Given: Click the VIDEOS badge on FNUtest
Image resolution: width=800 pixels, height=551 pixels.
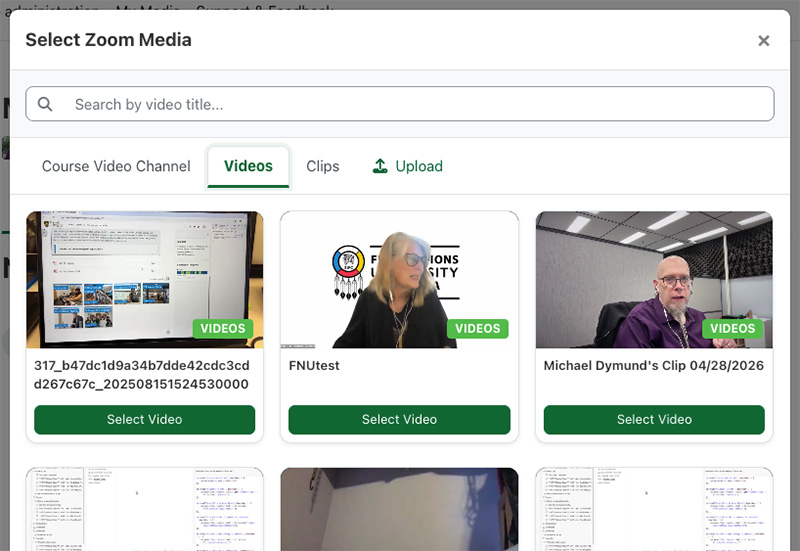Looking at the screenshot, I should coord(478,329).
